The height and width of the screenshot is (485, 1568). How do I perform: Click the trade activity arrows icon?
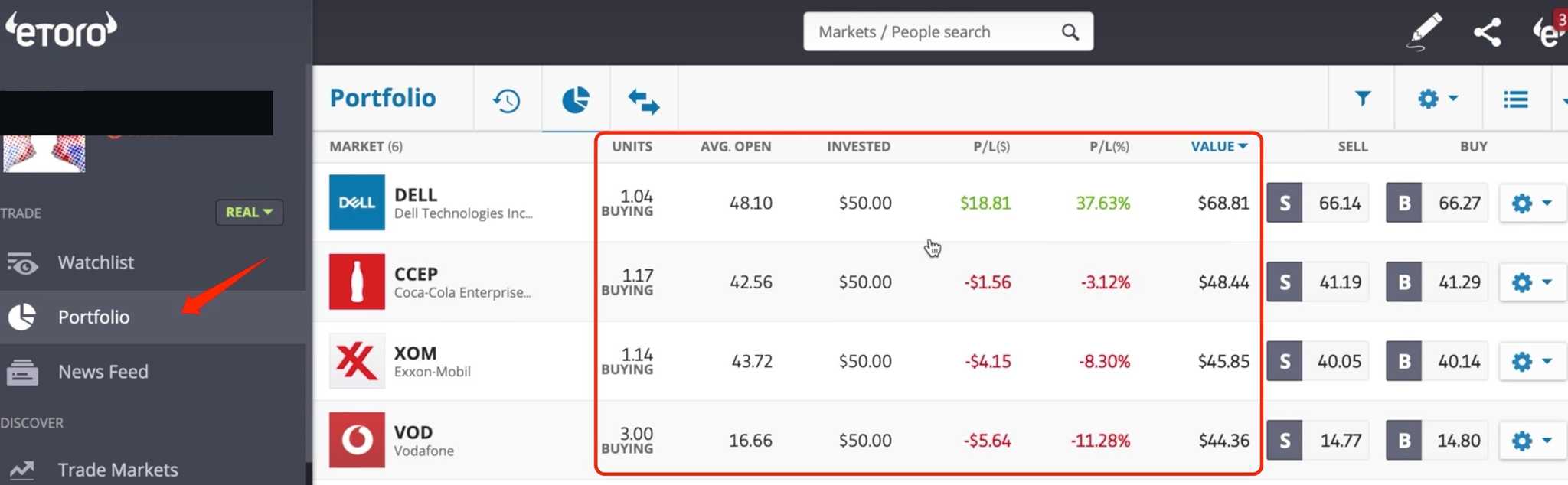point(643,99)
